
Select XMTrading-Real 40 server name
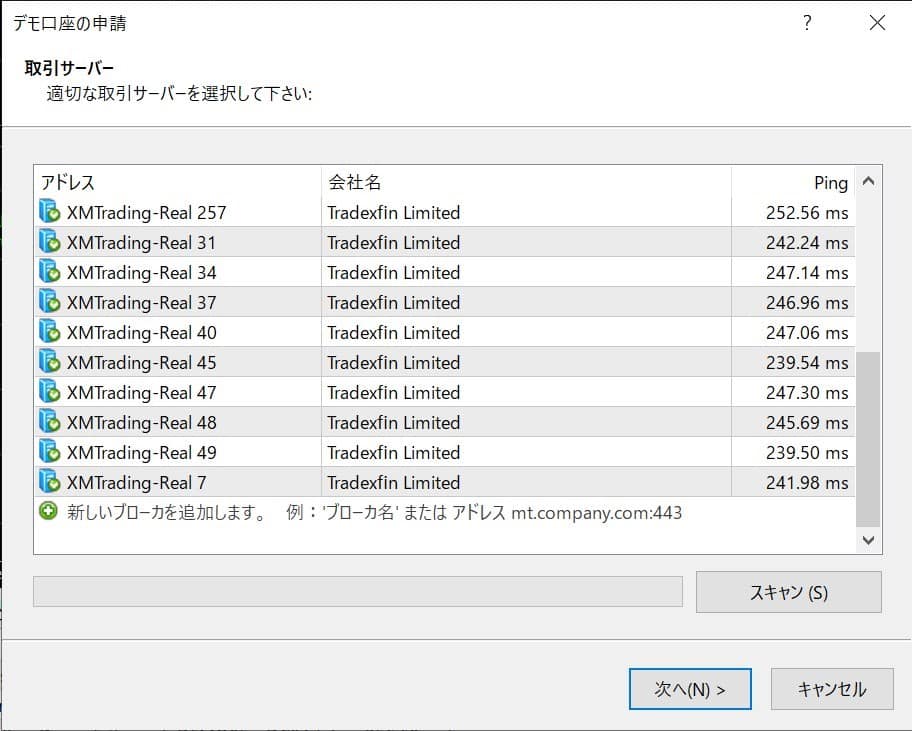click(x=141, y=333)
